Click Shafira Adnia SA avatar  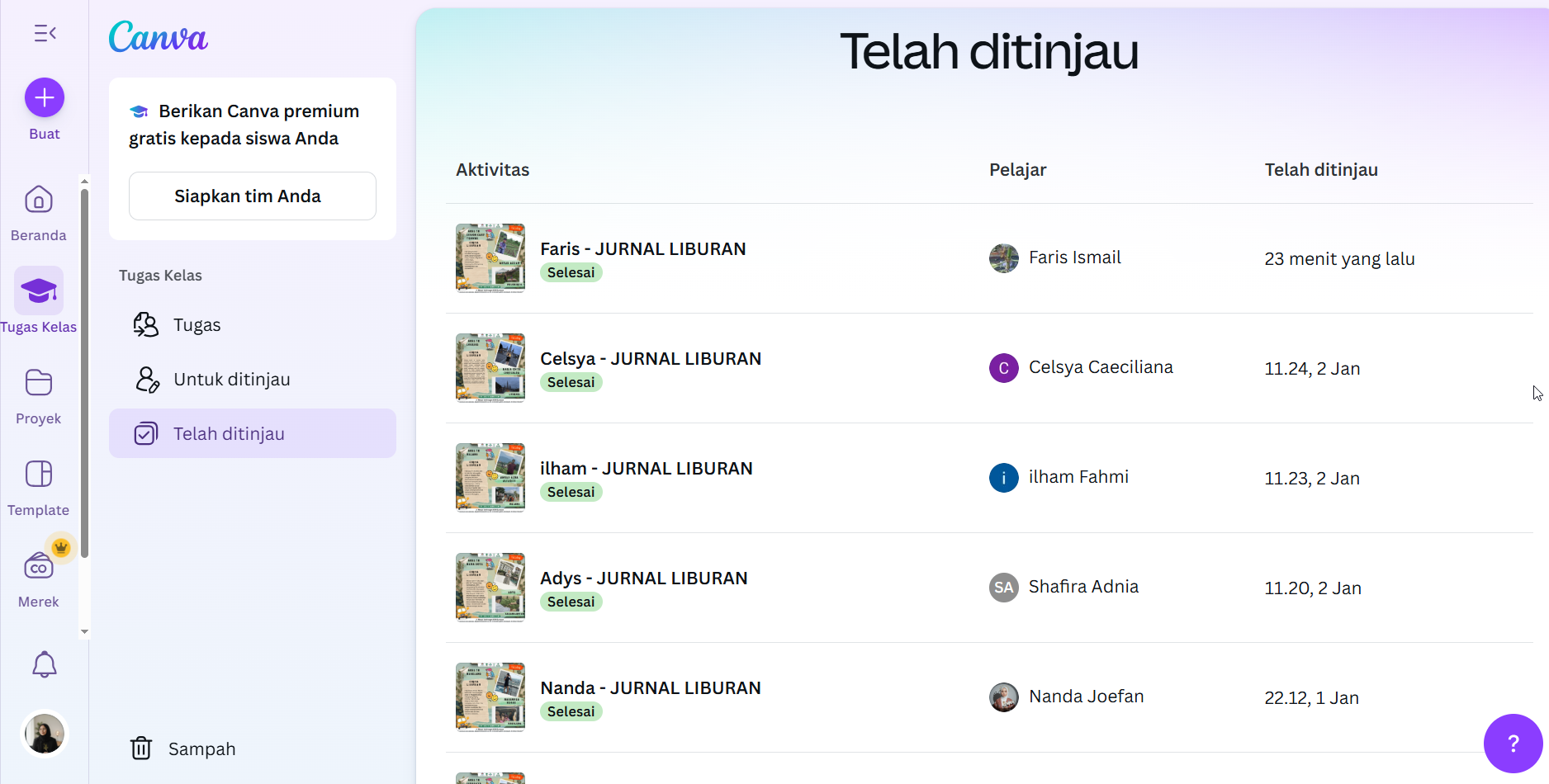pyautogui.click(x=1004, y=588)
